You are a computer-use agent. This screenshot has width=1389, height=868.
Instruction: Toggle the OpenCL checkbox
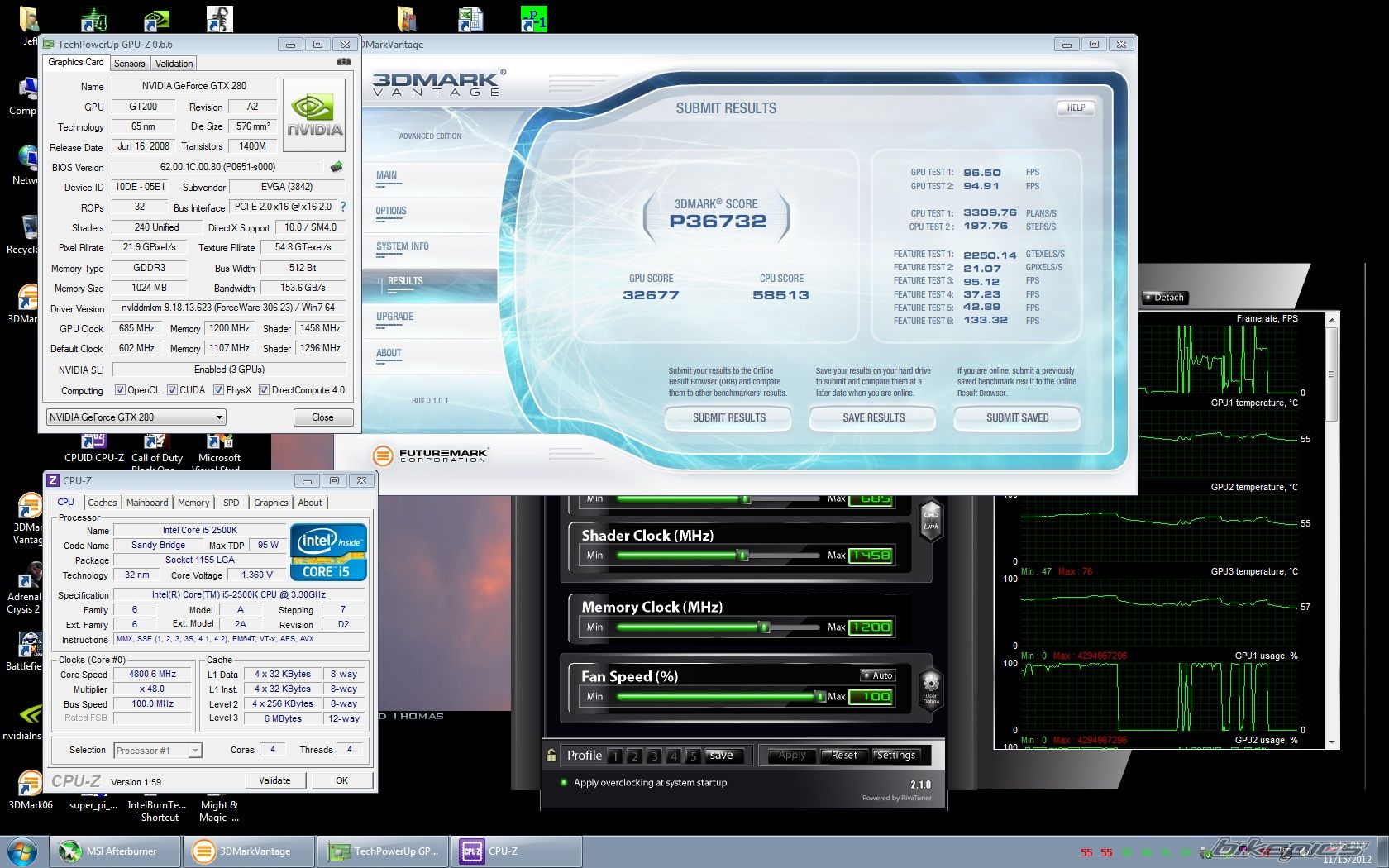coord(120,390)
